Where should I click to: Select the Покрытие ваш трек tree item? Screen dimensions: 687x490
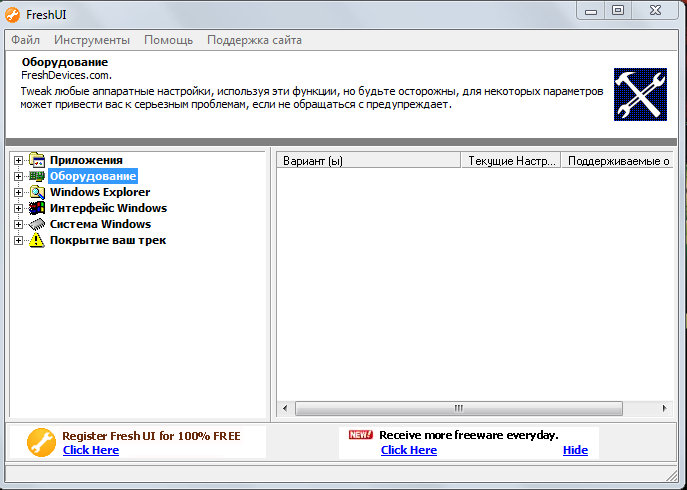point(108,240)
